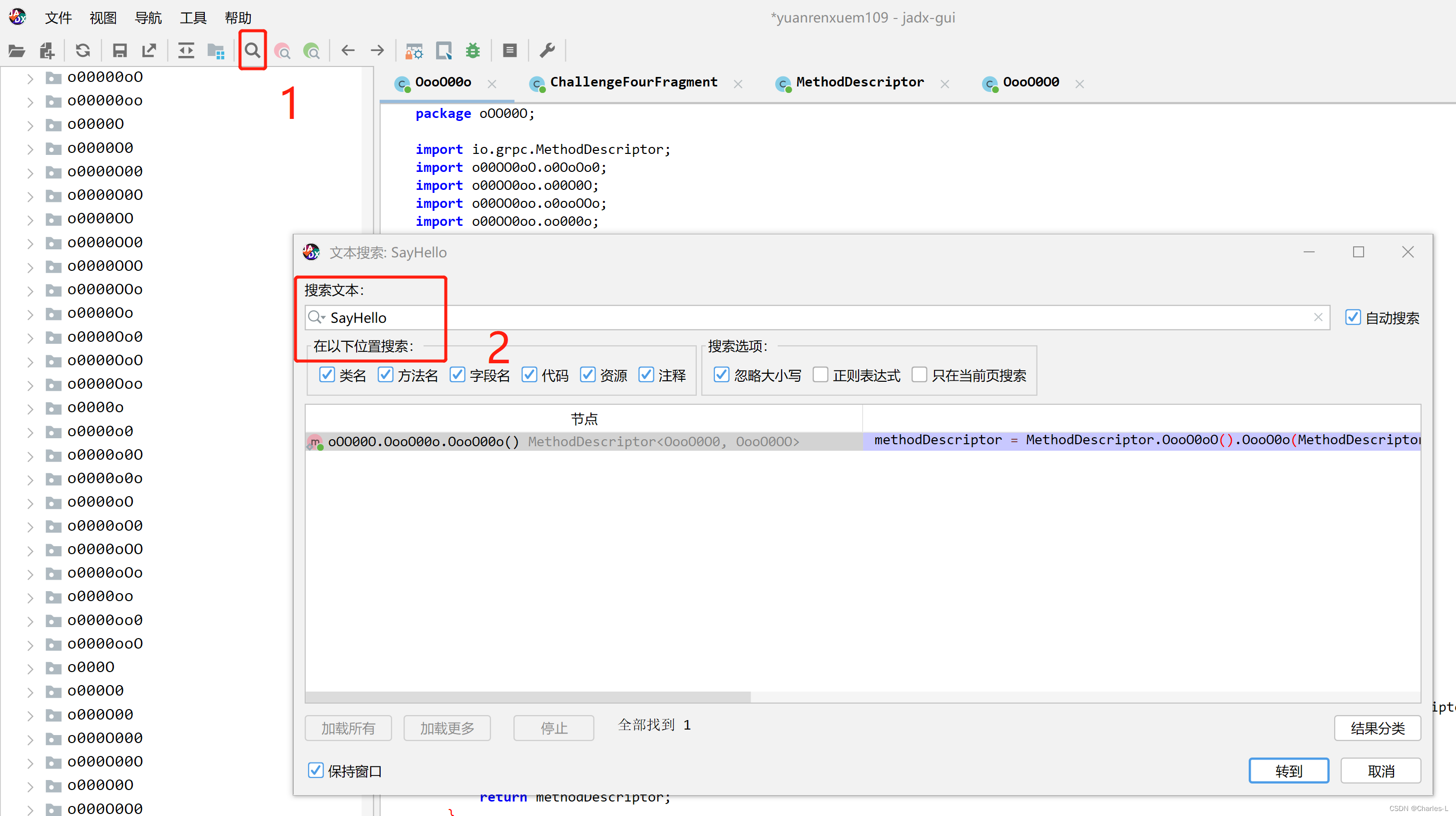Viewport: 1456px width, 816px height.
Task: Open the class search tool
Action: [283, 50]
